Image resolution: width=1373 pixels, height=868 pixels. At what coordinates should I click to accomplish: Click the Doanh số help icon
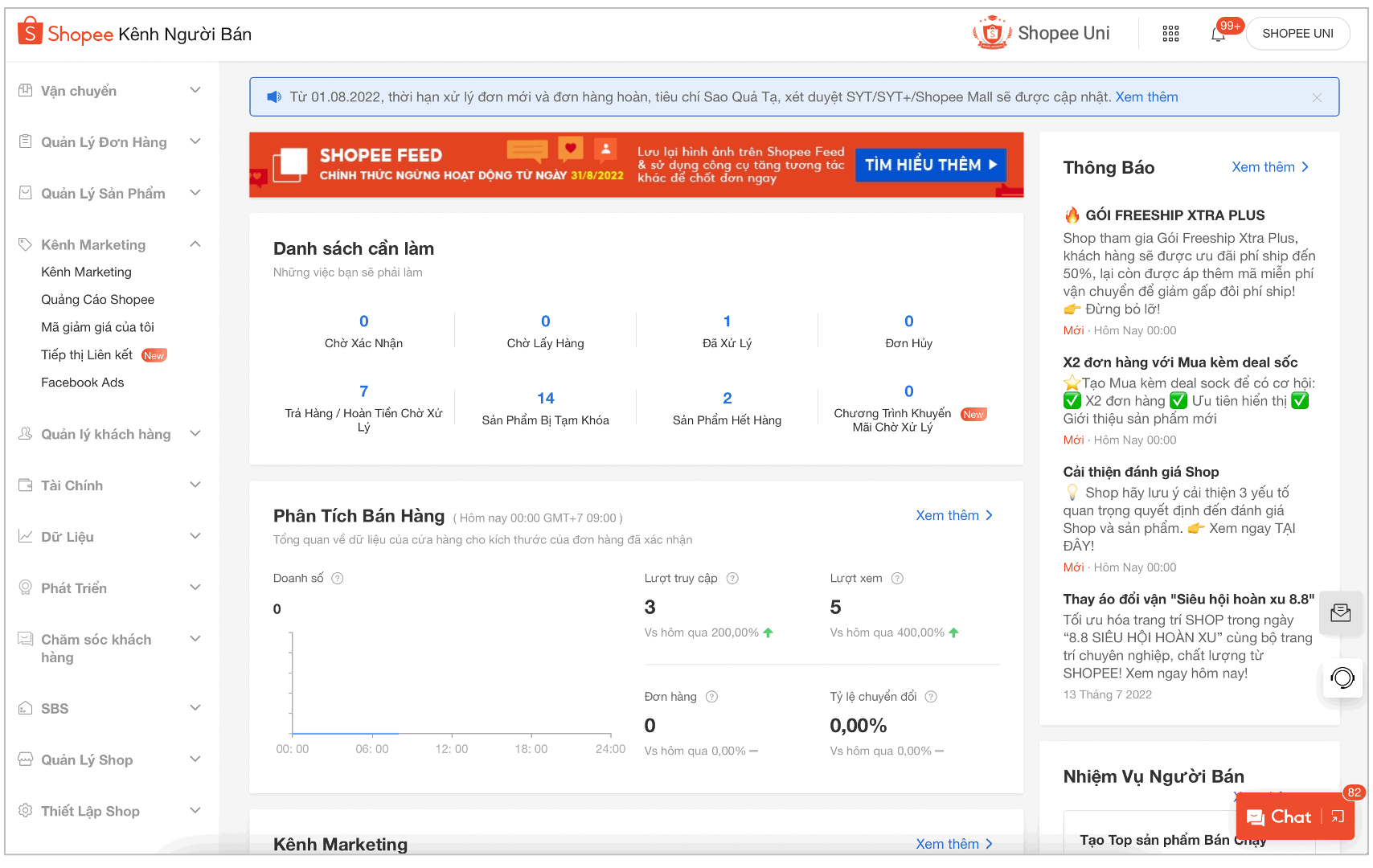(338, 579)
